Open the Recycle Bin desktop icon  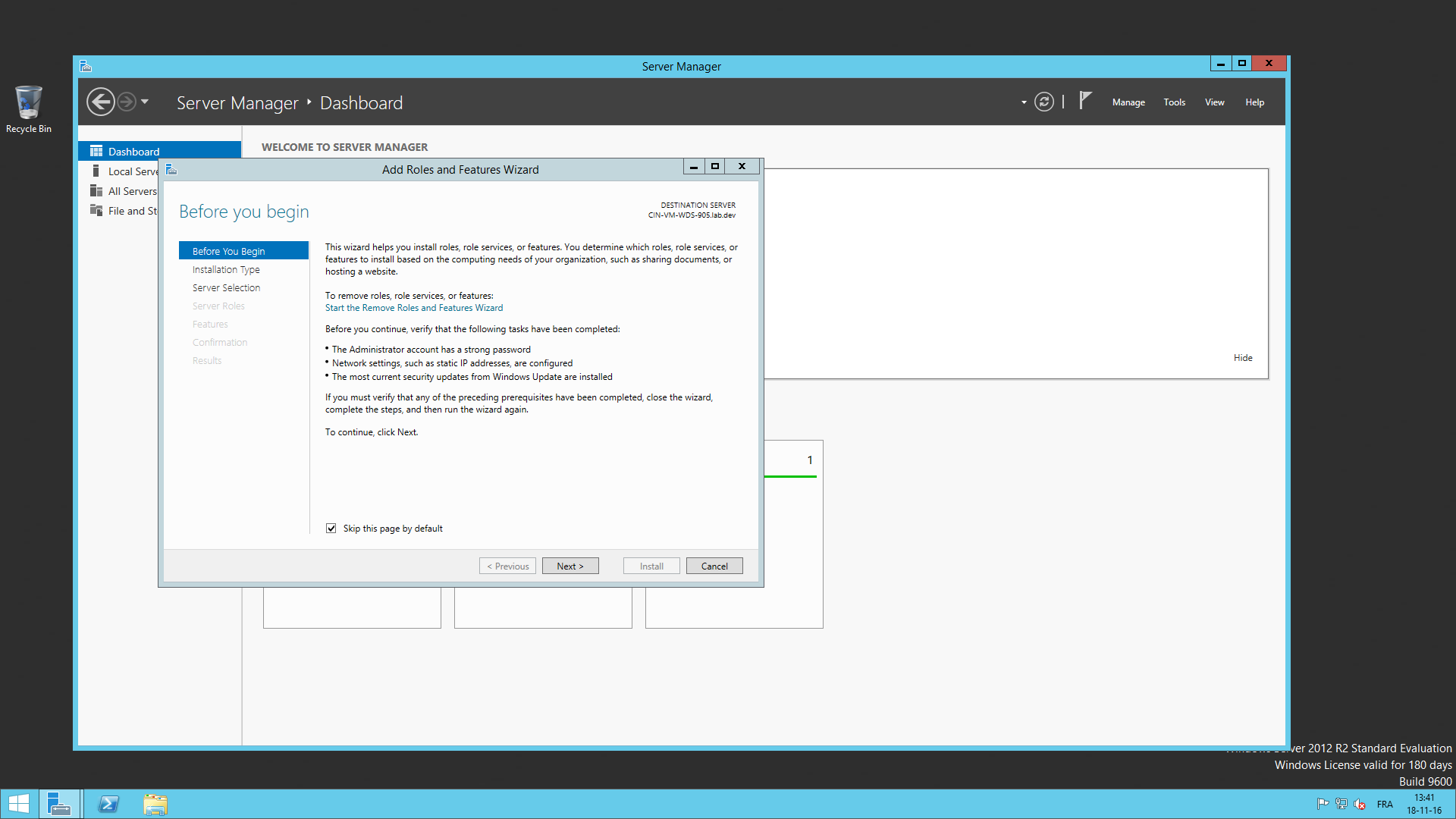pyautogui.click(x=29, y=109)
